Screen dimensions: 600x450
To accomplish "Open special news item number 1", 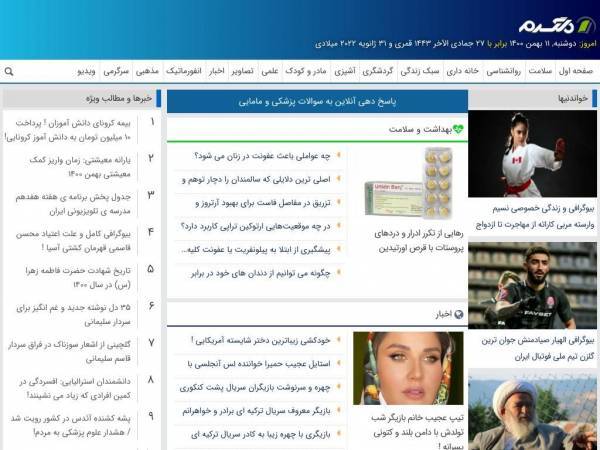I will pos(67,130).
